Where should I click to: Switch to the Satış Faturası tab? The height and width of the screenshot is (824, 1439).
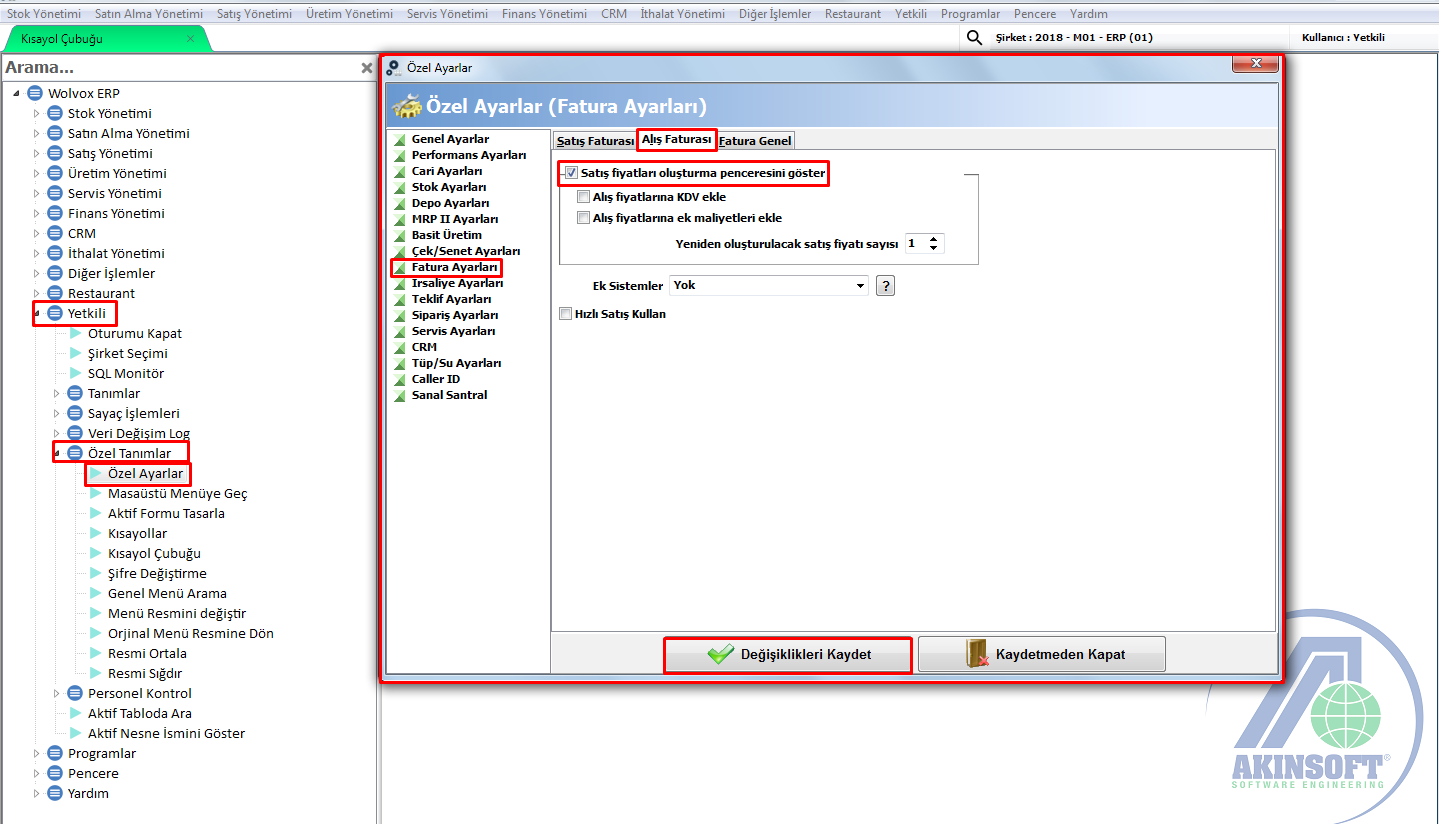click(x=595, y=141)
